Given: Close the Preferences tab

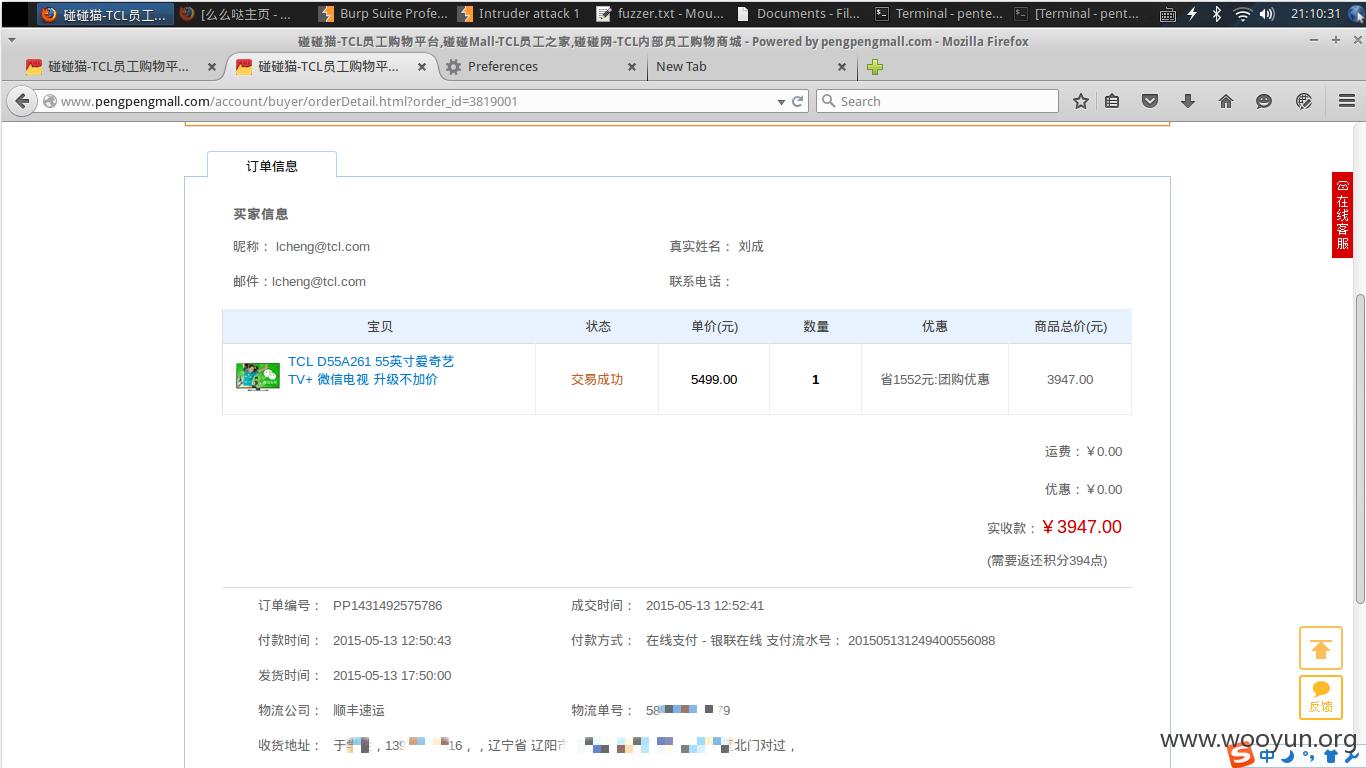Looking at the screenshot, I should point(631,67).
